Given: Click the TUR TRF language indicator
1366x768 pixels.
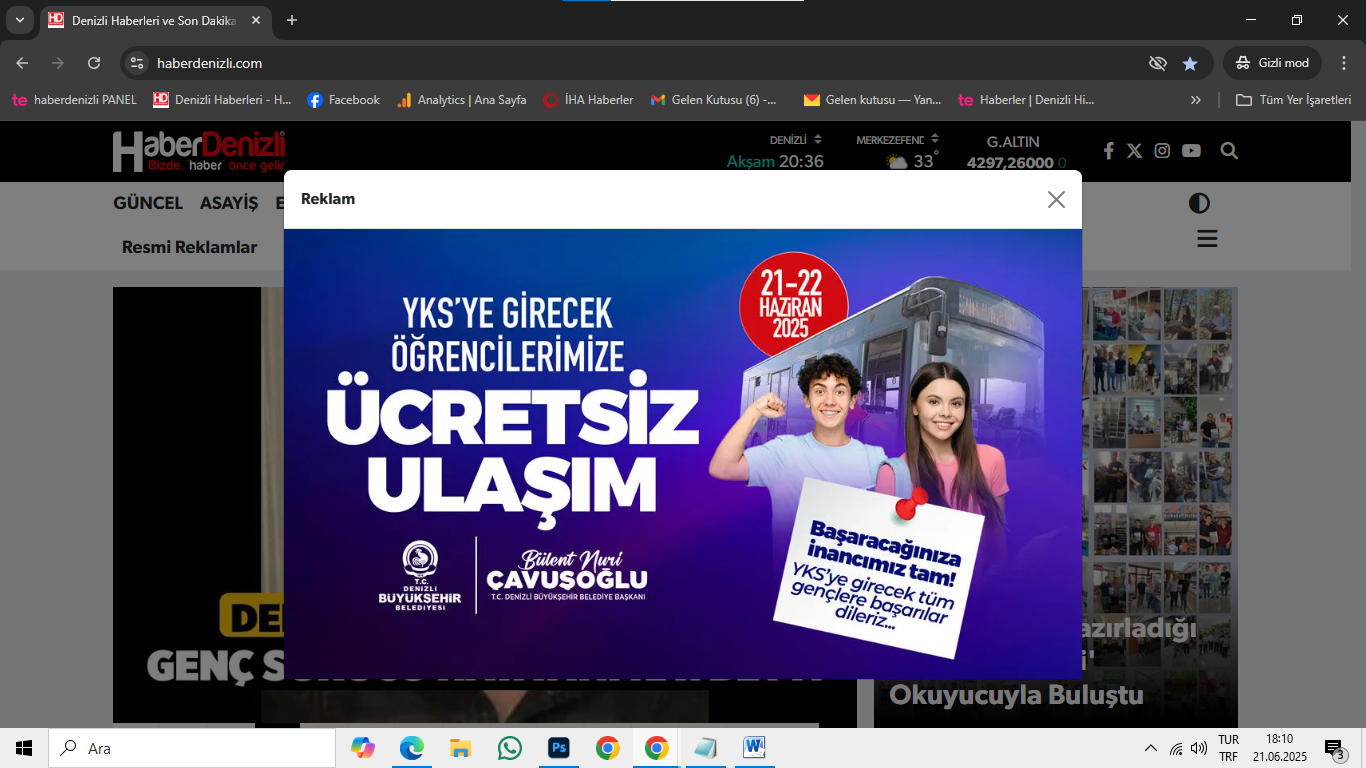Looking at the screenshot, I should 1228,748.
